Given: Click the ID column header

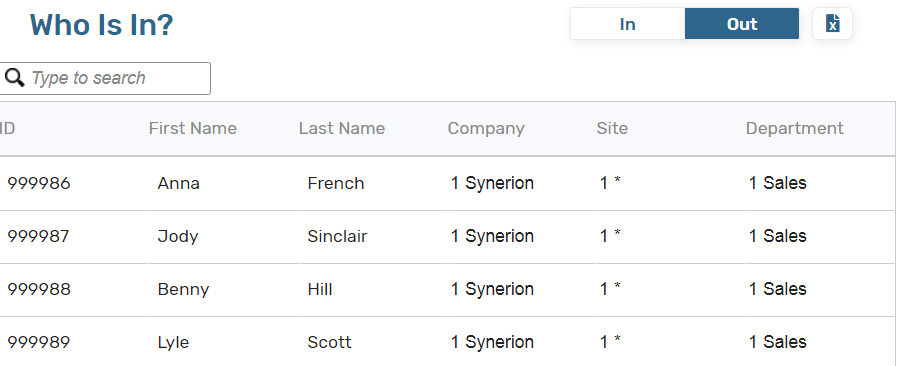Looking at the screenshot, I should pos(7,128).
